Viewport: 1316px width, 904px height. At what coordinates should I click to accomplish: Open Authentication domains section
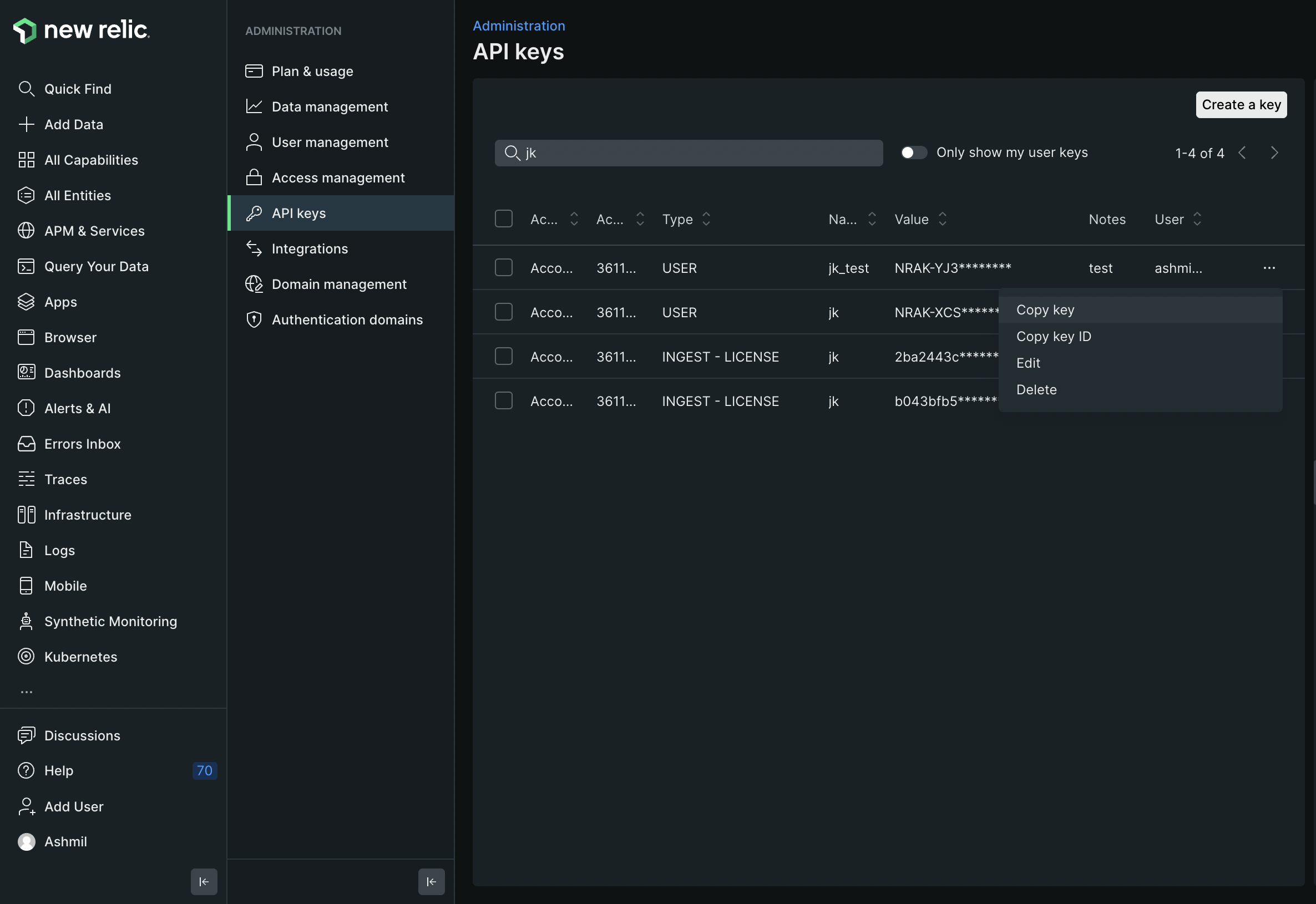pos(341,320)
